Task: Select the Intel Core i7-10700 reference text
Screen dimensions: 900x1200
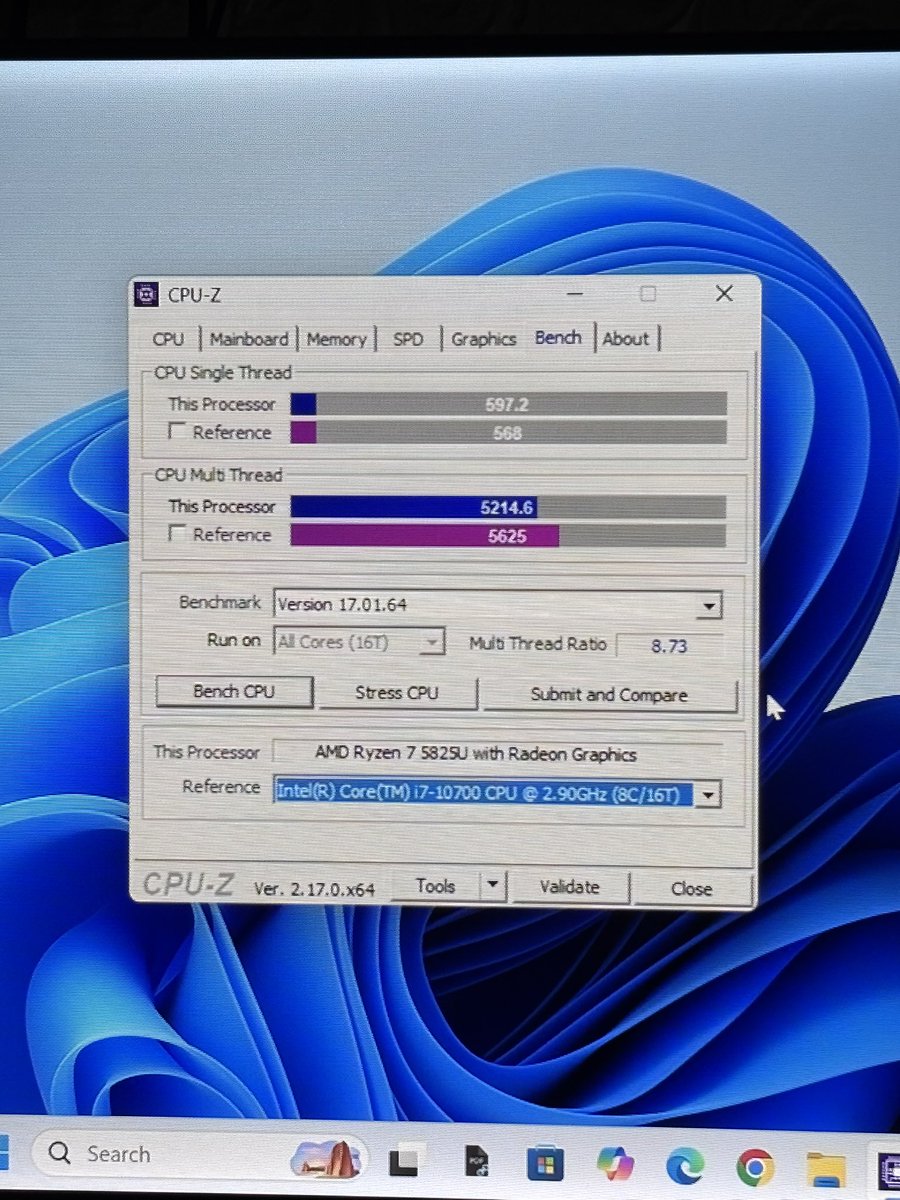Action: (x=483, y=793)
